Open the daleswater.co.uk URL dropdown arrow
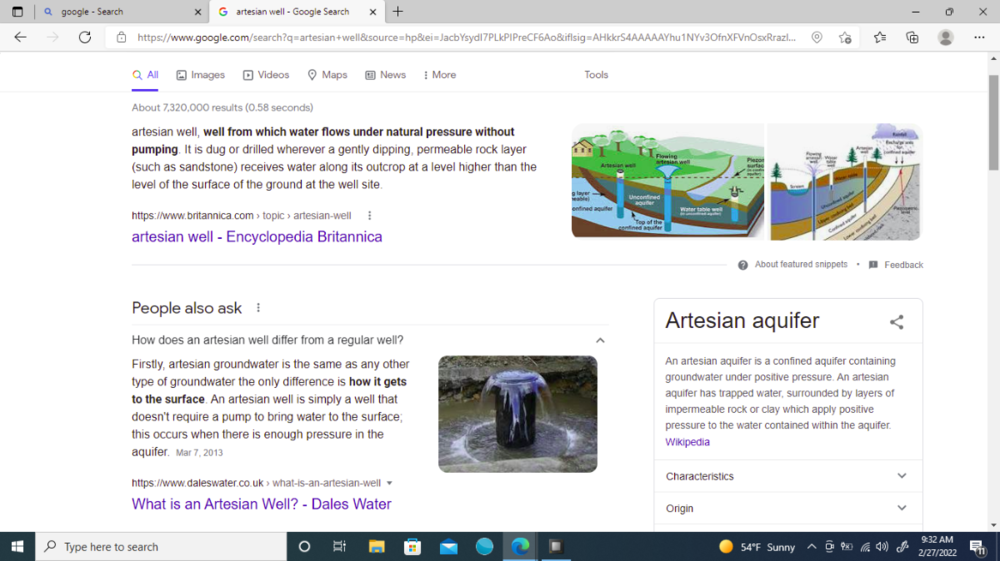Screen dimensions: 1000x561 coord(389,483)
